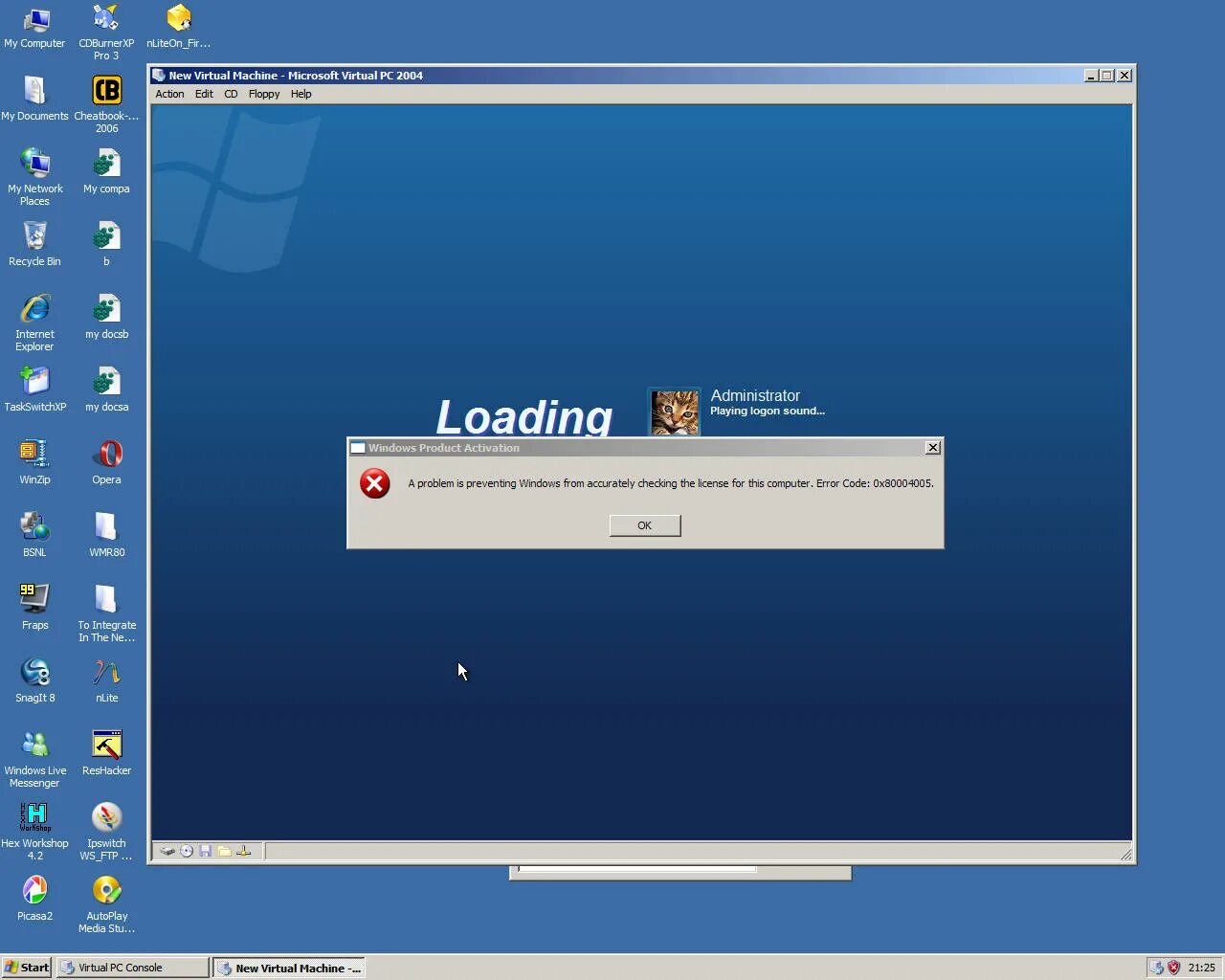Screen dimensions: 1225x980
Task: Open the Action menu in Virtual PC
Action: coord(169,94)
